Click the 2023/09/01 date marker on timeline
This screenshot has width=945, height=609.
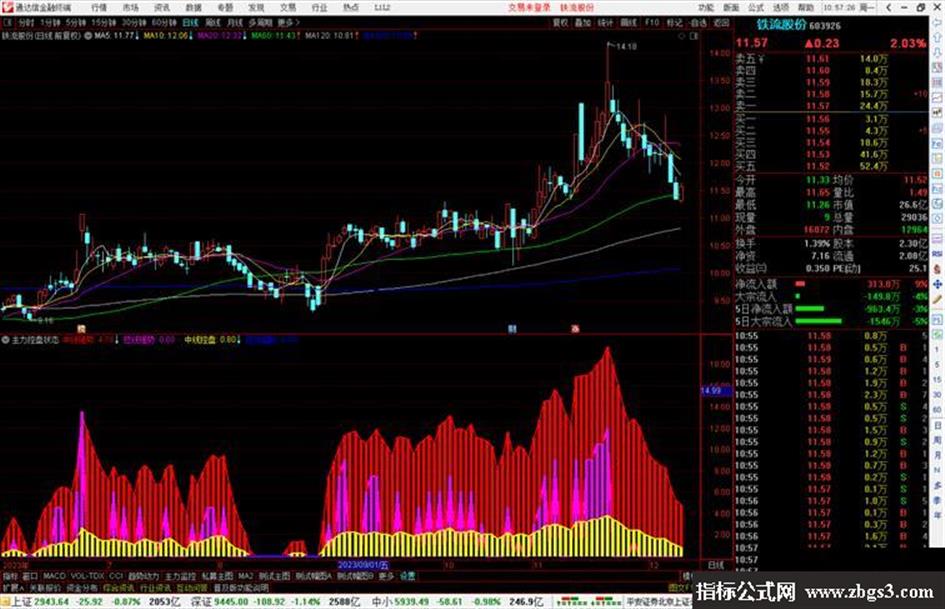[x=363, y=565]
